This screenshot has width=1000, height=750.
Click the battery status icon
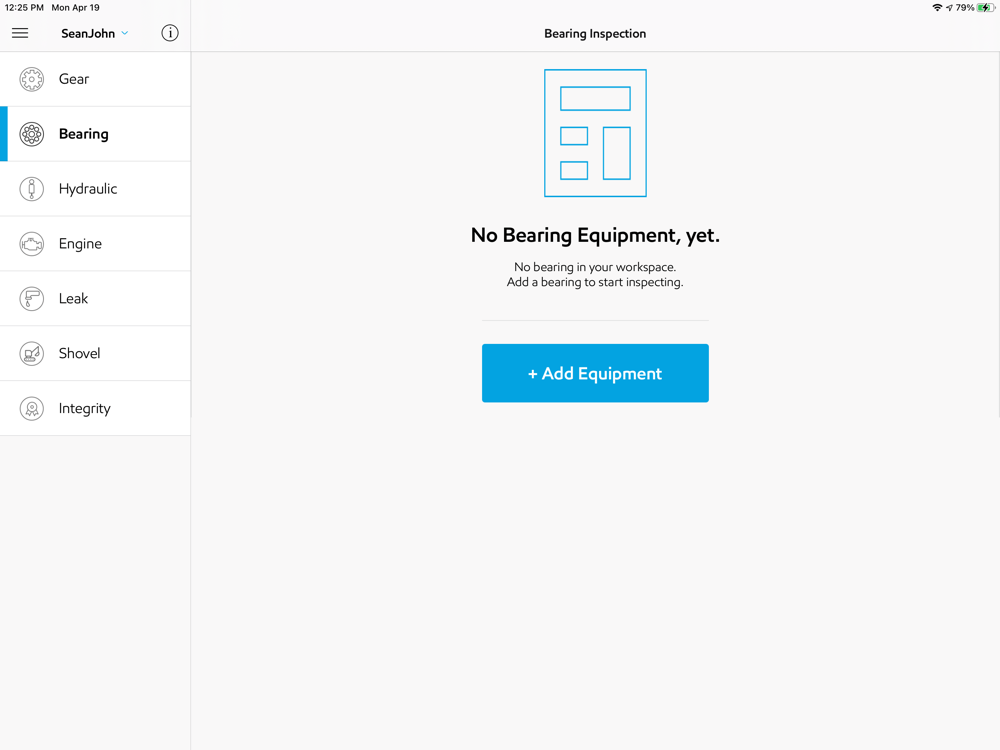(x=985, y=8)
